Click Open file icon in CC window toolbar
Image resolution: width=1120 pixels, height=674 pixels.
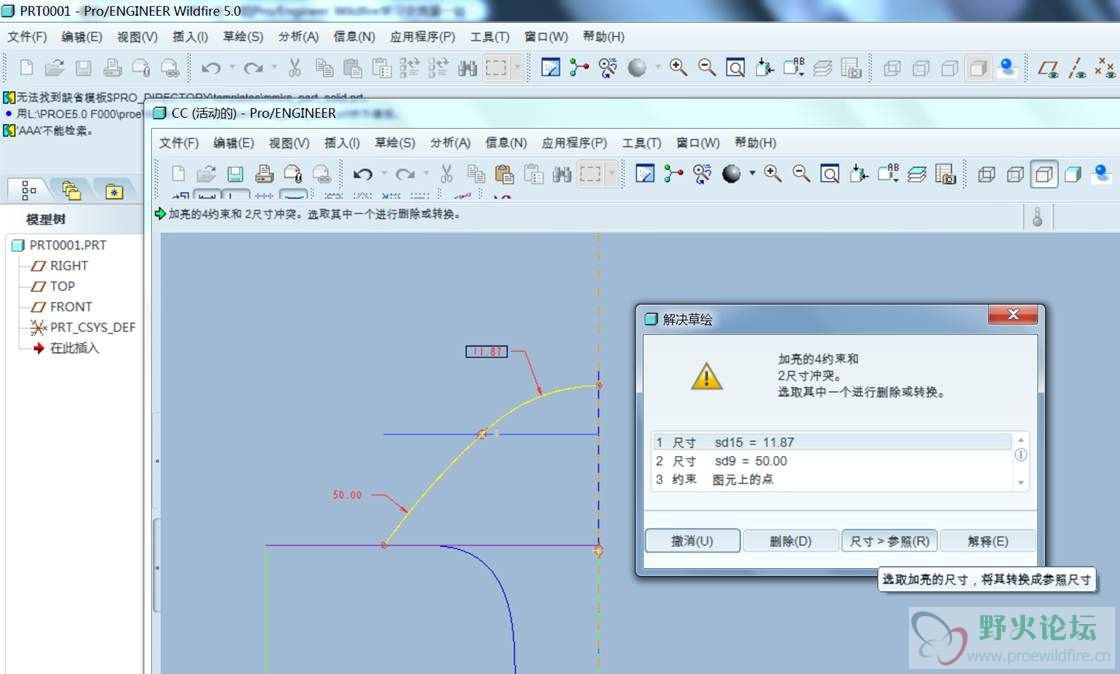[x=206, y=173]
